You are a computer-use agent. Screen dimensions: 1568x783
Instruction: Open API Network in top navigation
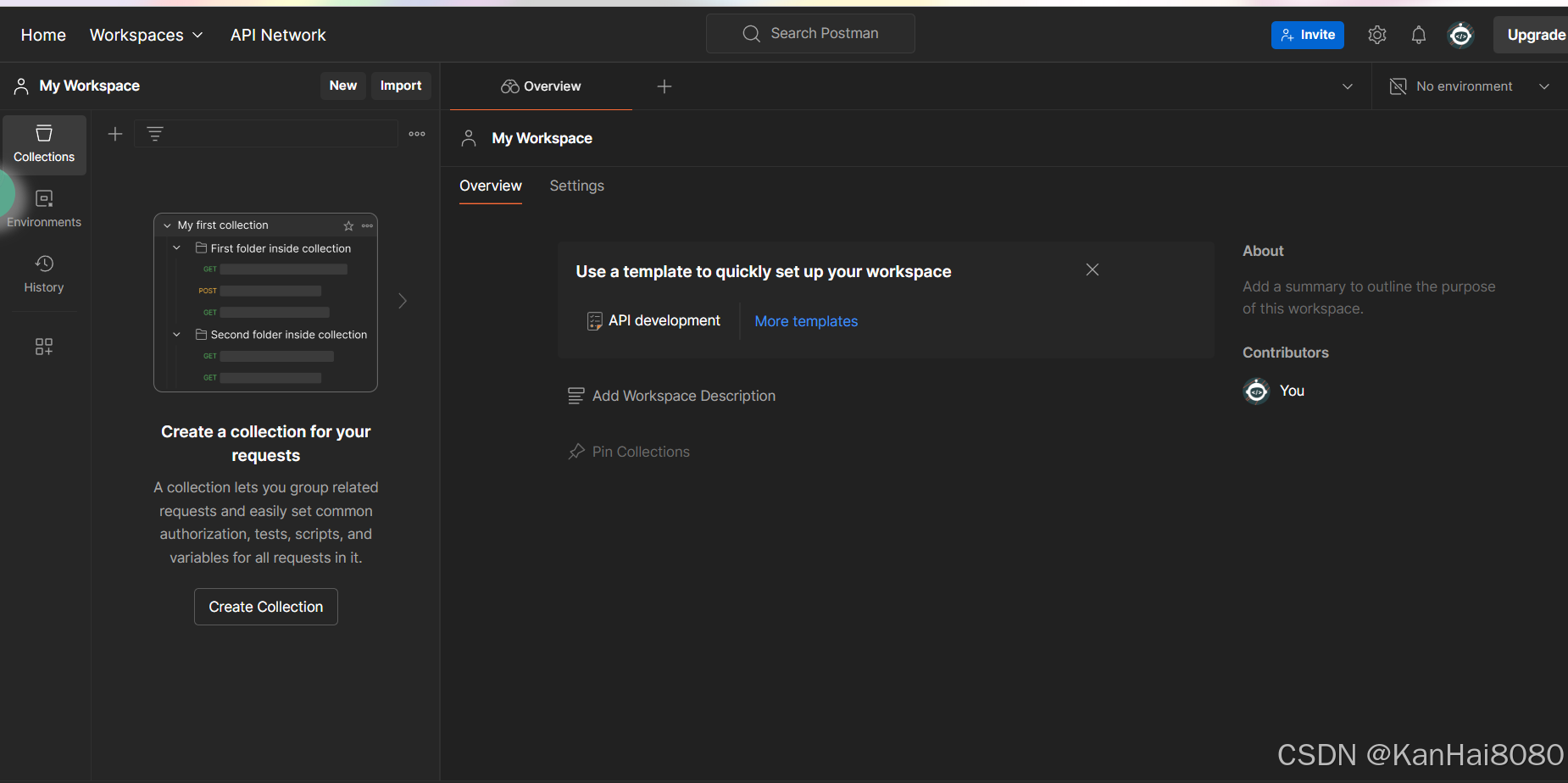(x=278, y=35)
